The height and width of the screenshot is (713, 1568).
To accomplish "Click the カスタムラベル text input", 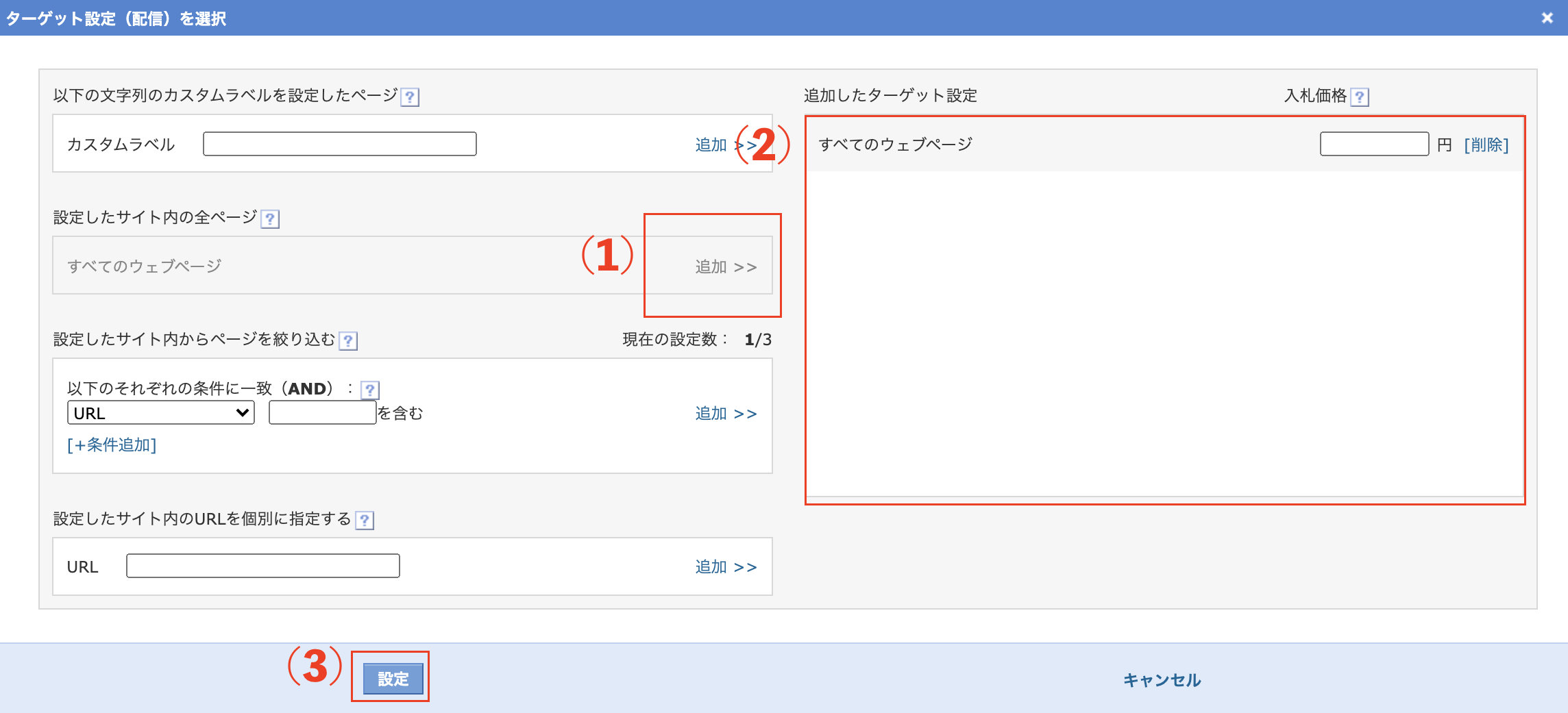I will [339, 144].
